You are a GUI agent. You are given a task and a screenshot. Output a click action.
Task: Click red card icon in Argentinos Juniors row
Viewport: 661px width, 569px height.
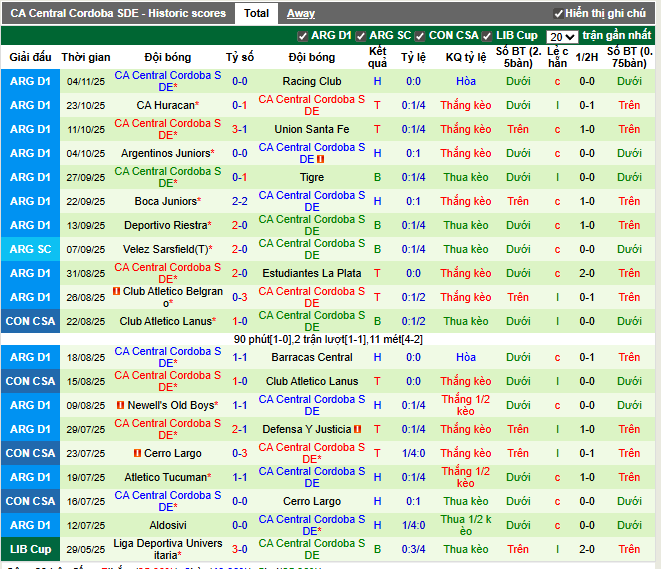pyautogui.click(x=320, y=159)
